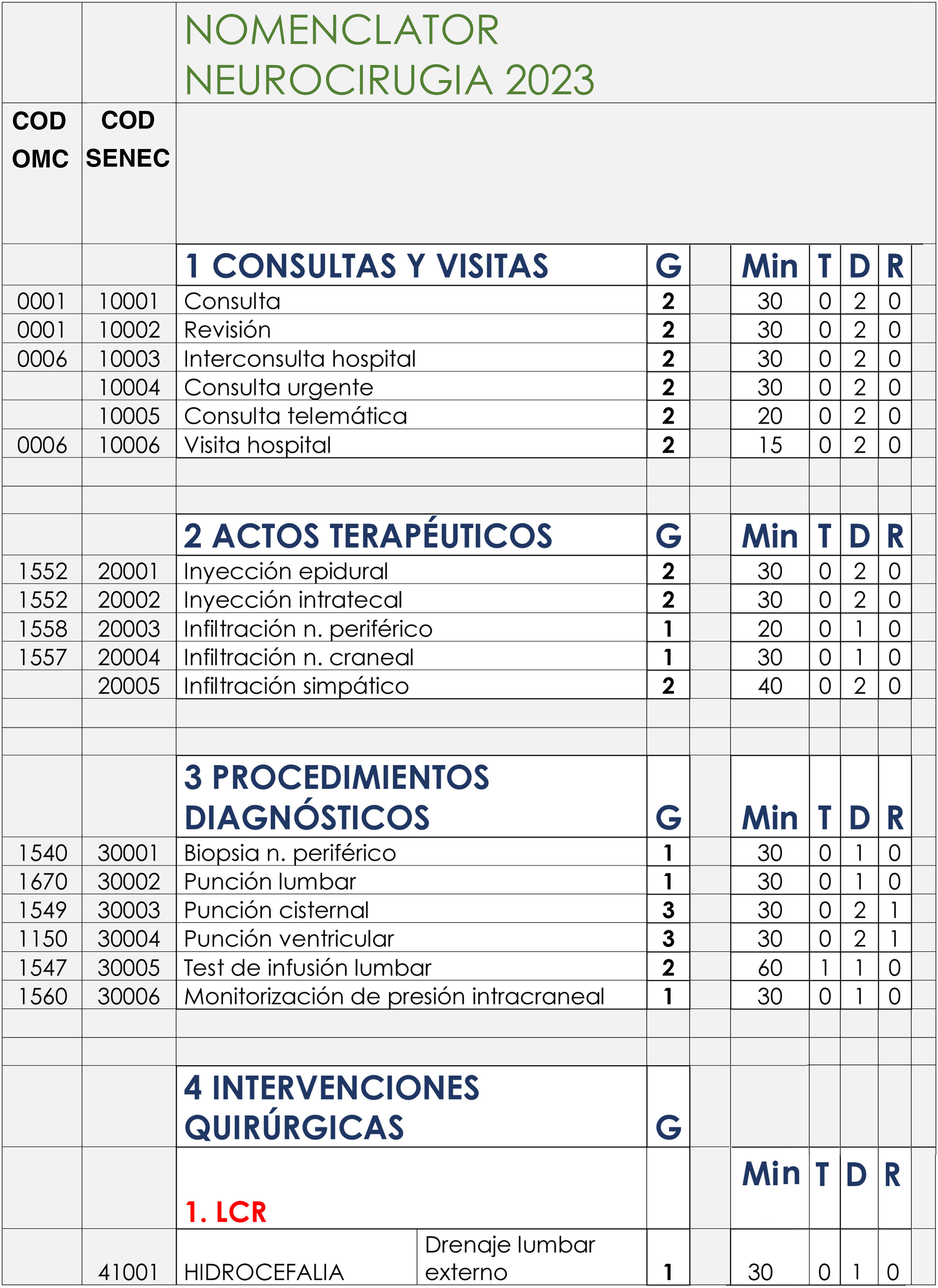Click the NOMENCLATOR NEUROCIRUGIA 2023 title
This screenshot has height=1288, width=938.
point(389,54)
